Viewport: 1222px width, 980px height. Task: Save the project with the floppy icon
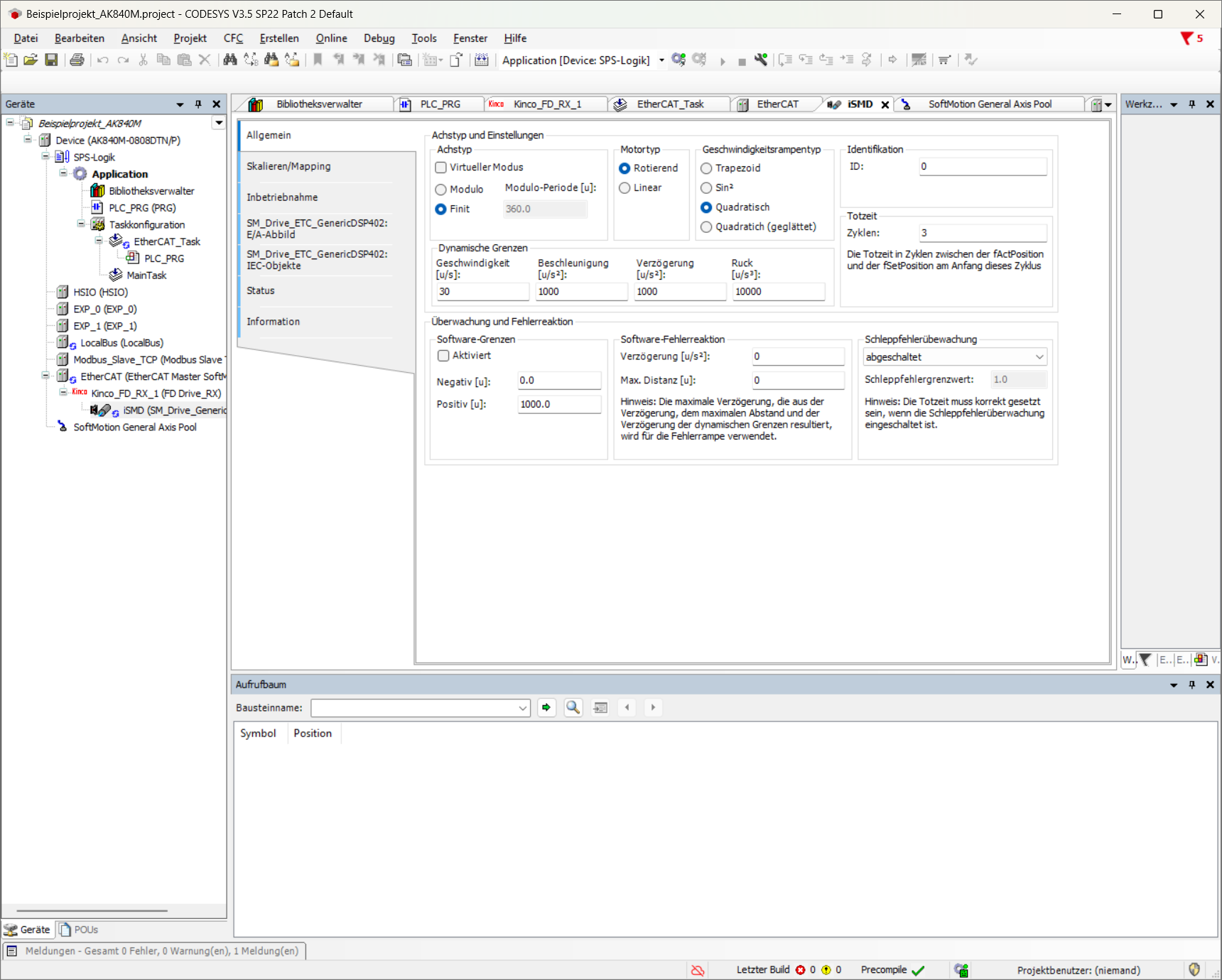pos(51,60)
